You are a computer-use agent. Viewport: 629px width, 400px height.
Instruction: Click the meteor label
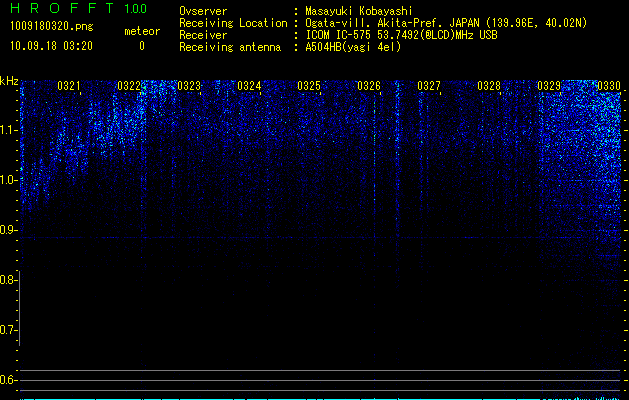point(142,31)
